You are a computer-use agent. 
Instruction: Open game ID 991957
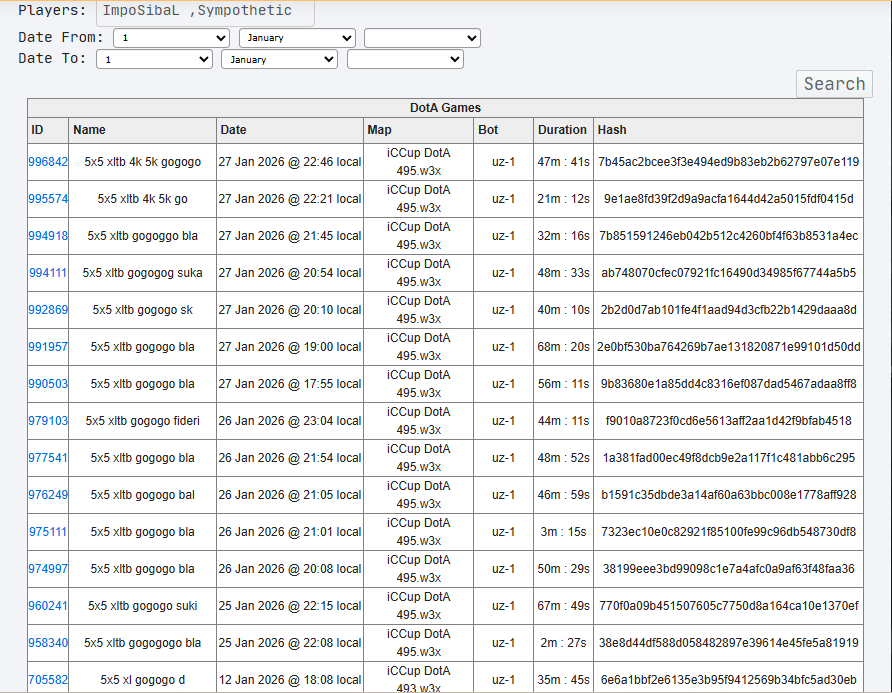pos(48,347)
